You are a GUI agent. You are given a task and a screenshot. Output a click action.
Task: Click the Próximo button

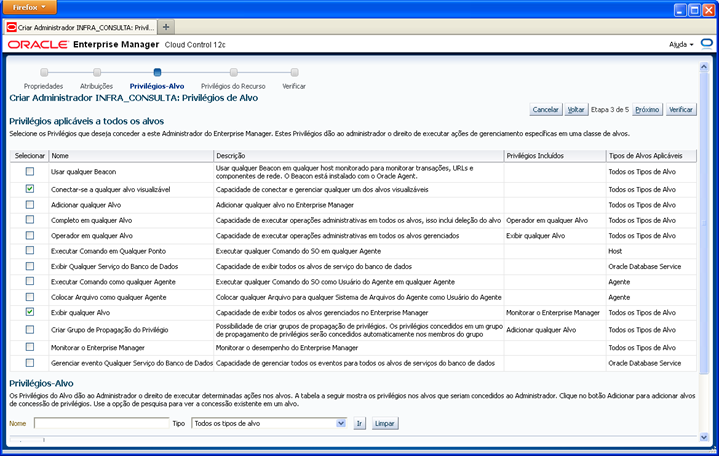647,110
